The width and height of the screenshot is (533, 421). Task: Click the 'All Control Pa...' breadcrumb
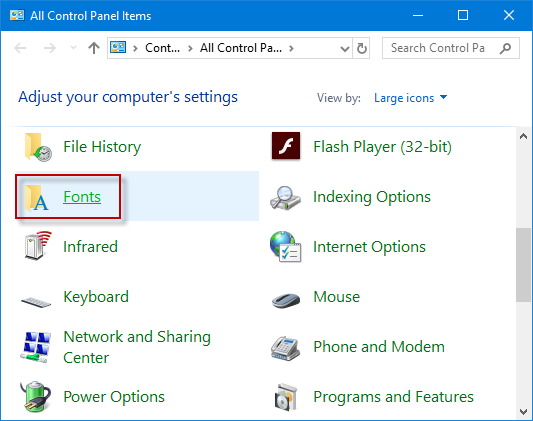point(241,48)
